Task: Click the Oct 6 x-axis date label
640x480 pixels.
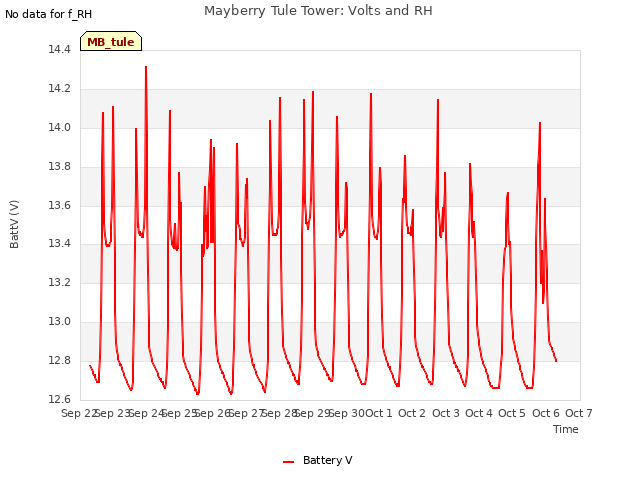Action: pyautogui.click(x=546, y=413)
